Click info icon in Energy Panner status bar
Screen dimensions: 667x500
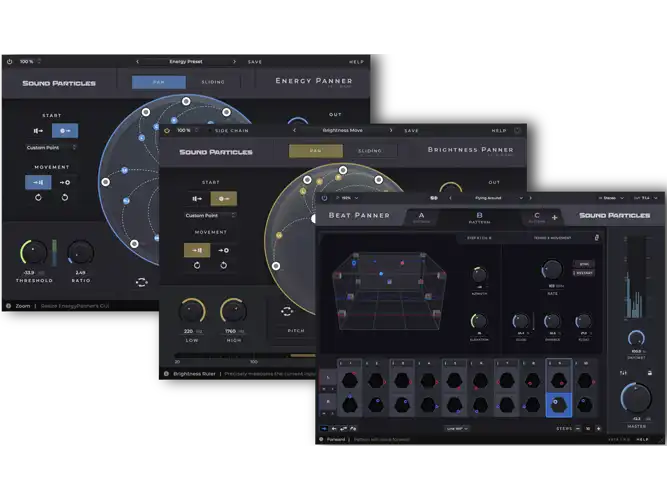(x=8, y=306)
